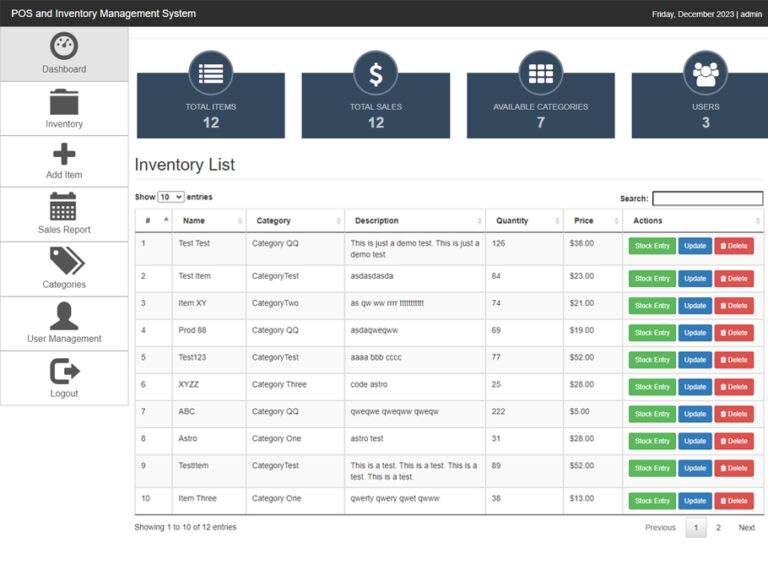
Task: Click the Inventory folder icon
Action: tap(64, 102)
